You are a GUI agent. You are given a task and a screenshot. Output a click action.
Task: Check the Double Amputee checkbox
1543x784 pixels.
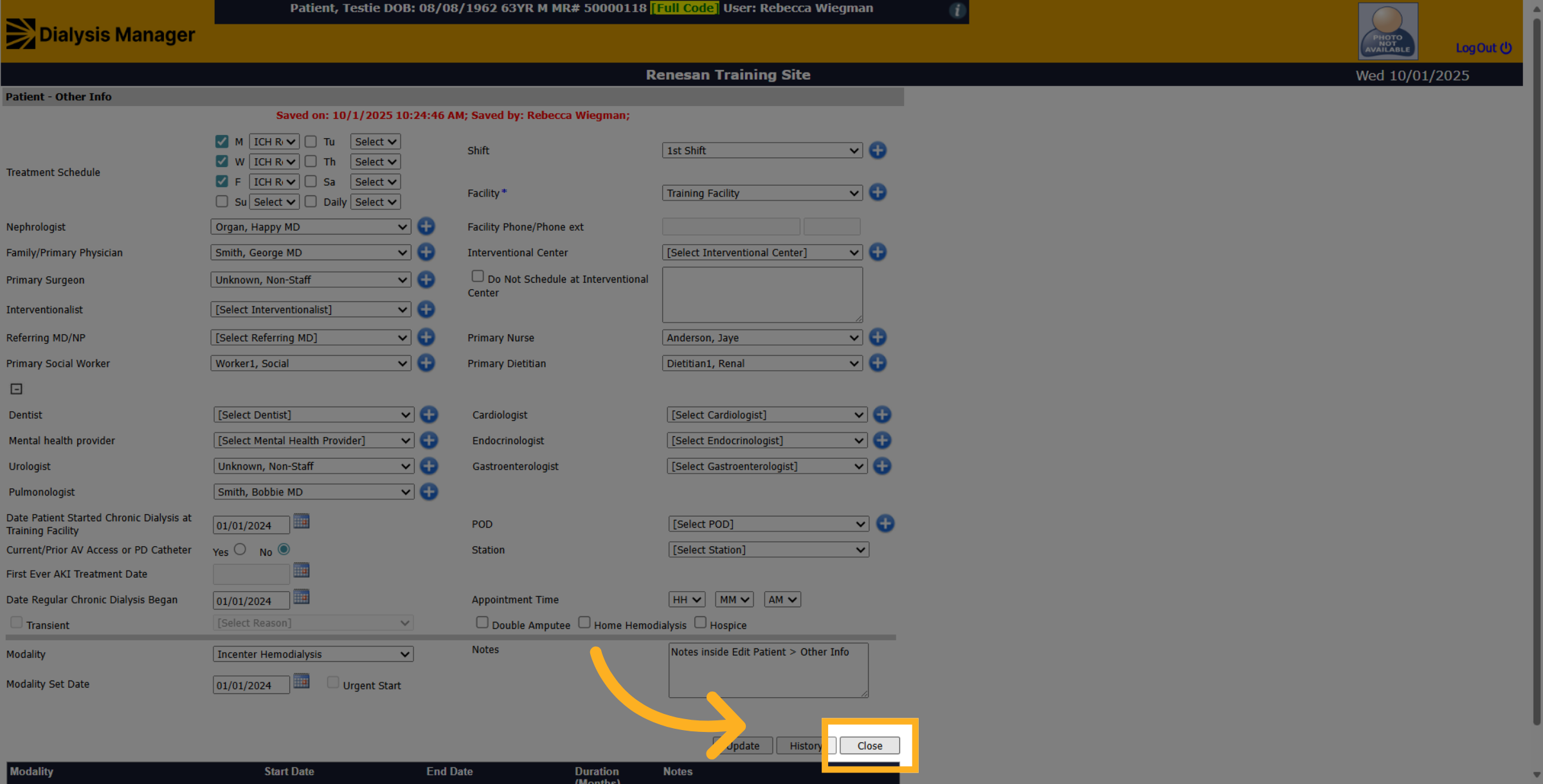[482, 622]
